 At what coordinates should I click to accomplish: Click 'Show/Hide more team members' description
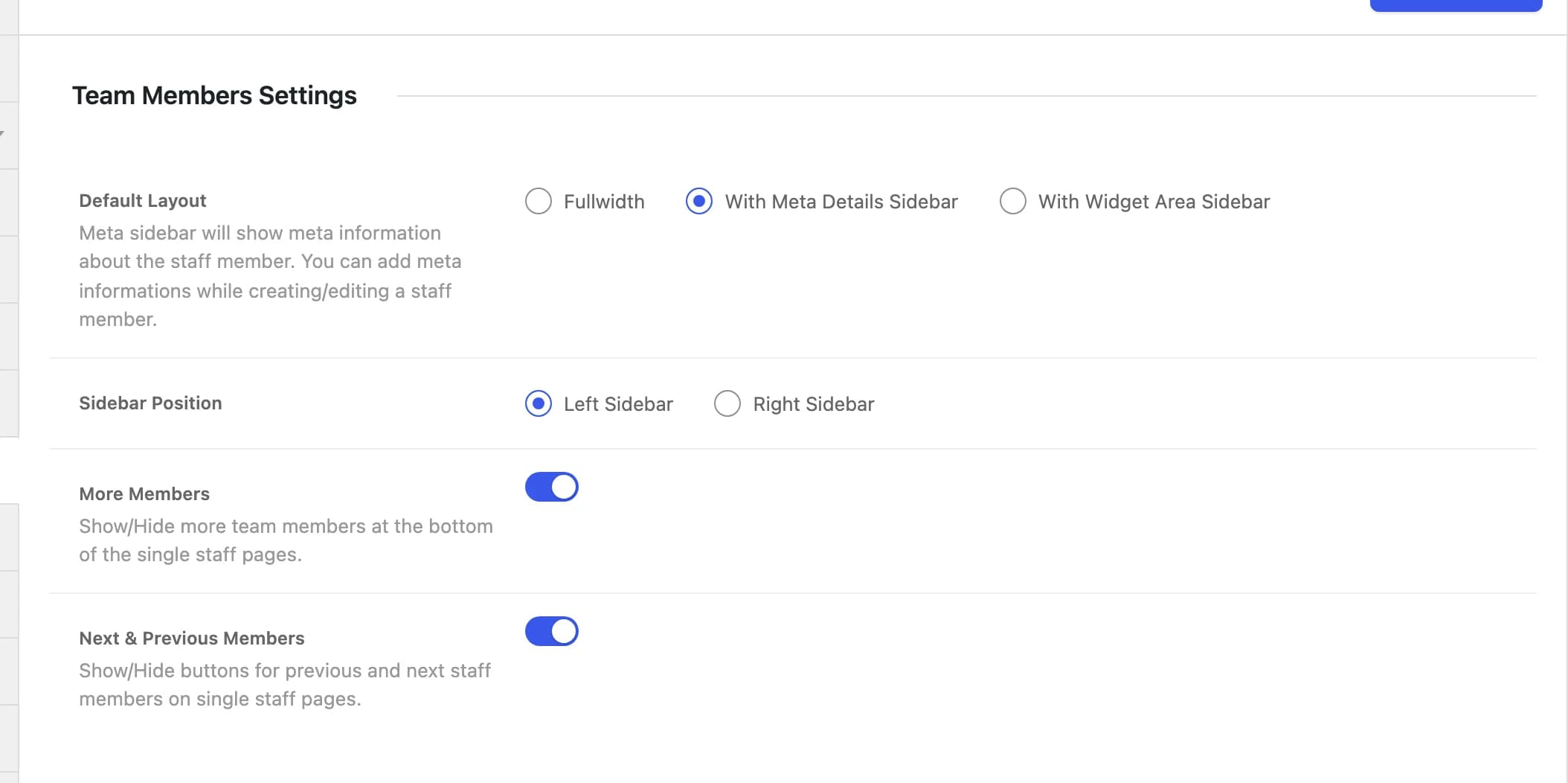286,540
